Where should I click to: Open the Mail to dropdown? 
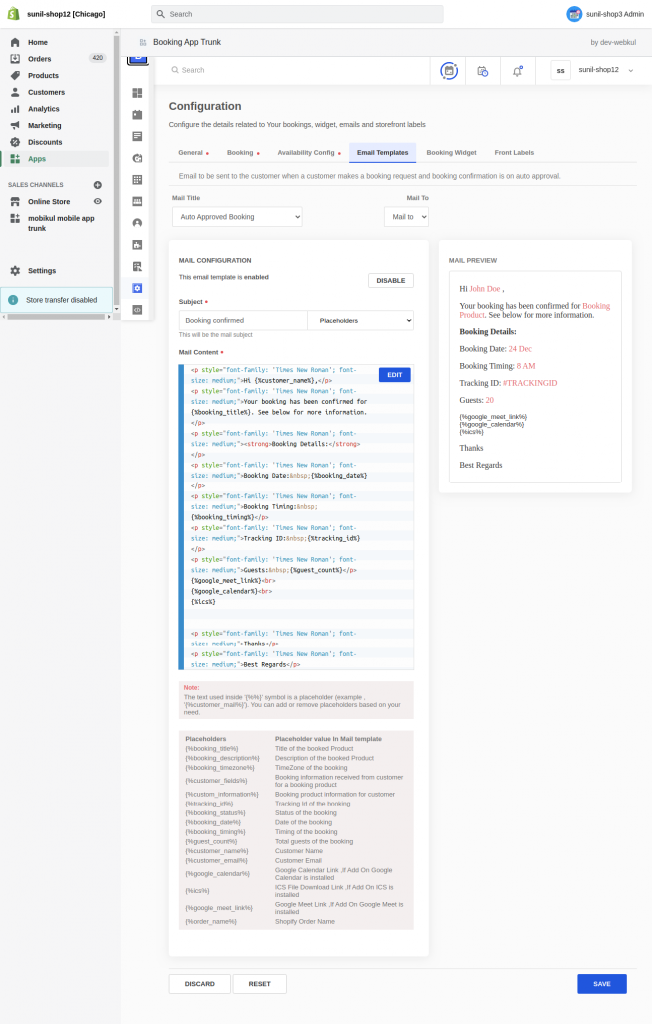pyautogui.click(x=406, y=217)
